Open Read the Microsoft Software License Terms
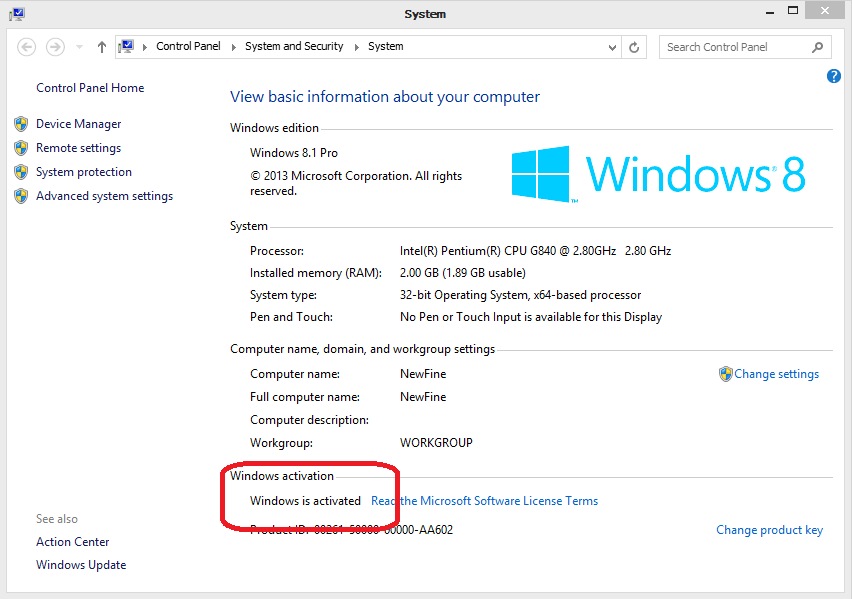This screenshot has width=852, height=599. coord(484,501)
